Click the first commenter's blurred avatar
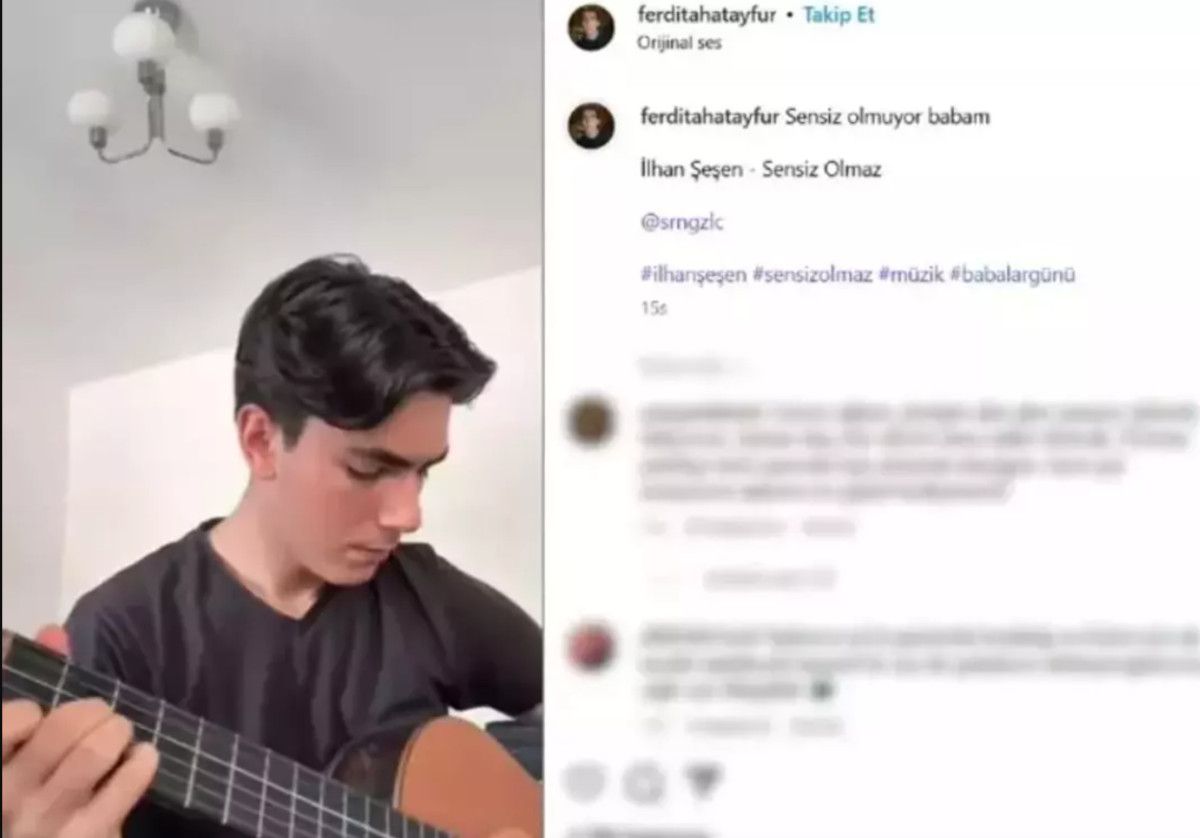Image resolution: width=1200 pixels, height=838 pixels. pyautogui.click(x=591, y=421)
